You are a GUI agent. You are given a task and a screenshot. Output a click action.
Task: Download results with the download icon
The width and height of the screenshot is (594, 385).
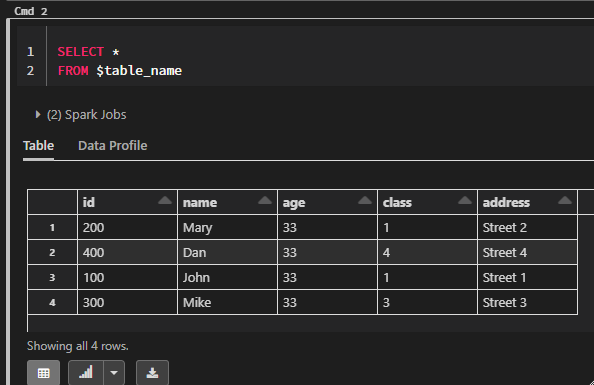point(152,373)
